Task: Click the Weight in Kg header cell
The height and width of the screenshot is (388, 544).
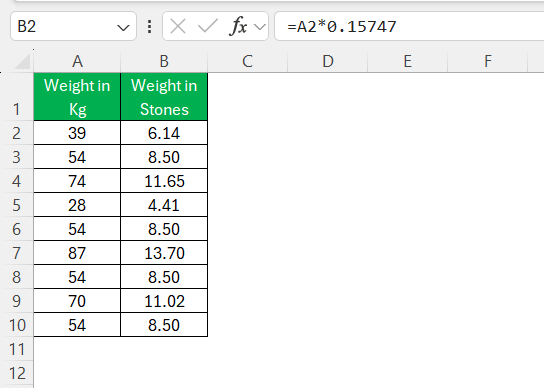Action: [77, 97]
